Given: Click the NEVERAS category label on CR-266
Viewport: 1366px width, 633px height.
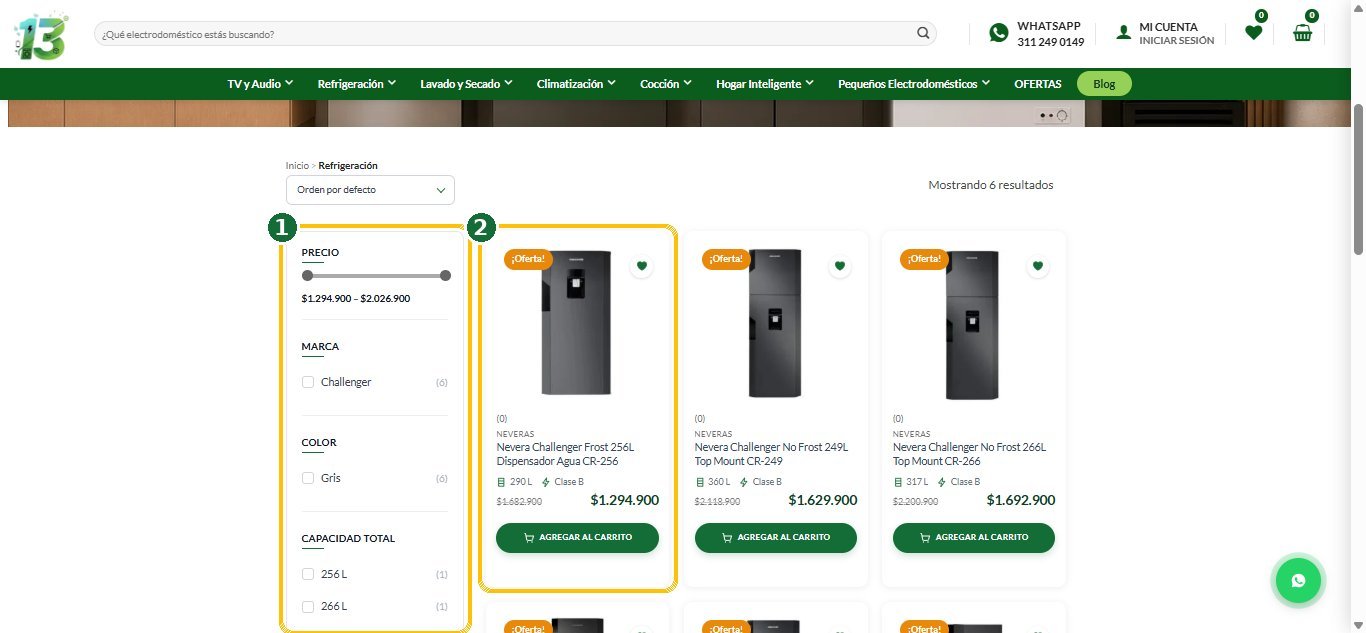Looking at the screenshot, I should (911, 434).
